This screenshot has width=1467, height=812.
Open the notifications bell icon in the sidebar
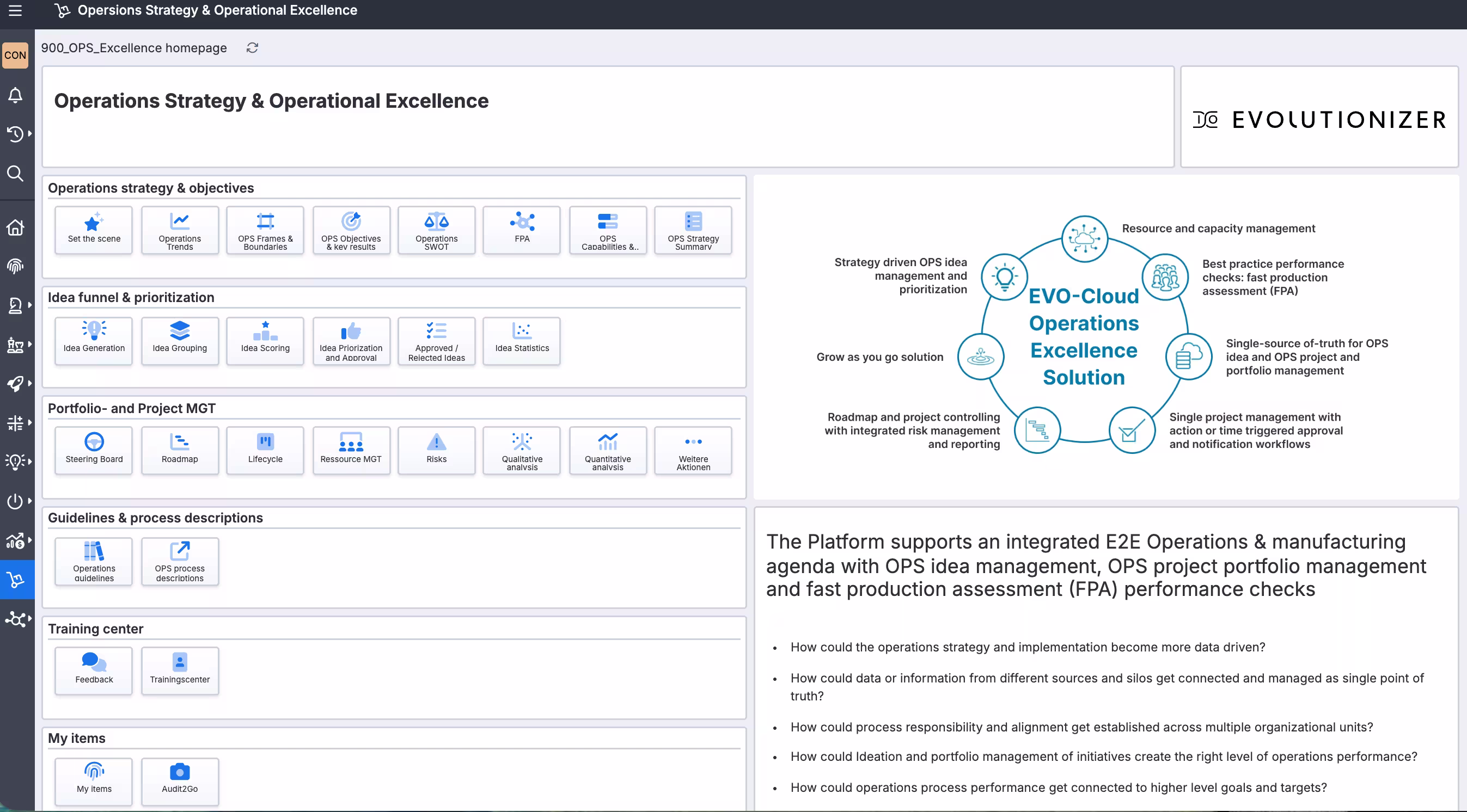(x=15, y=96)
